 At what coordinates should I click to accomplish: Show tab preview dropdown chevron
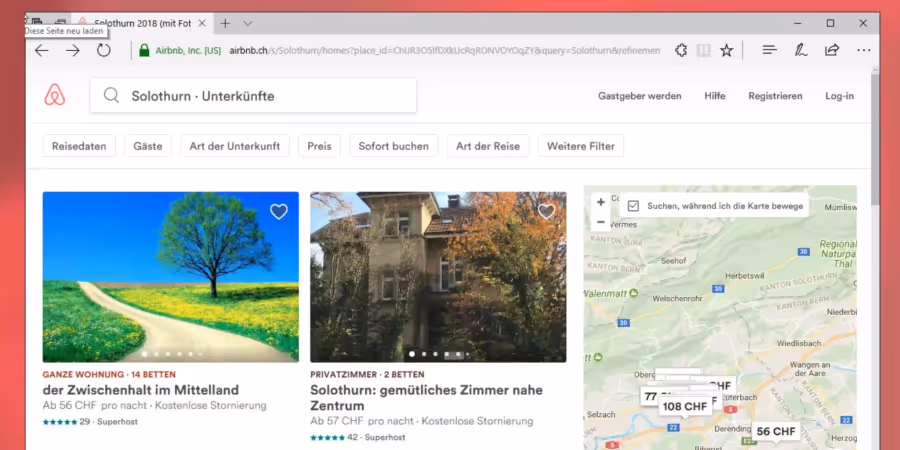[247, 24]
